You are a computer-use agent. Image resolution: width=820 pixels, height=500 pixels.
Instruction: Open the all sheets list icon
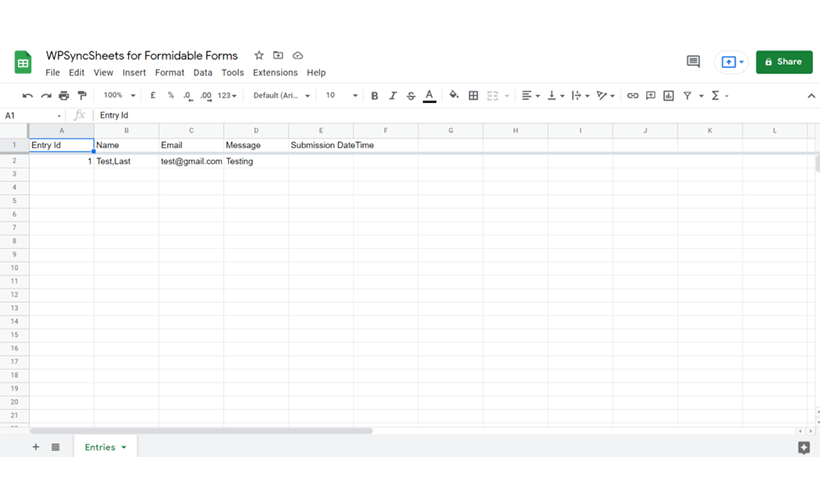click(55, 447)
